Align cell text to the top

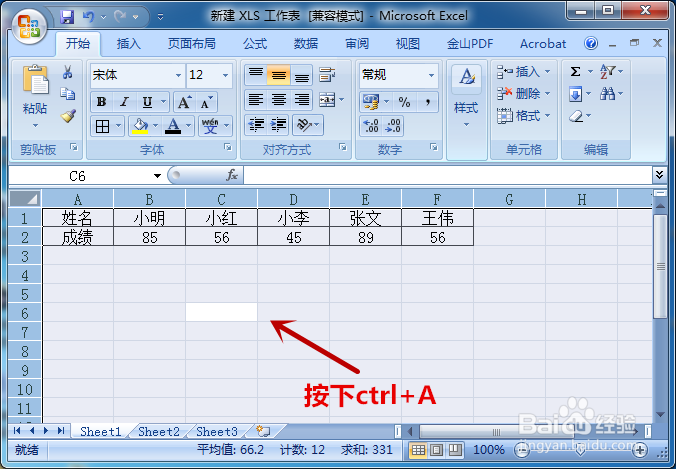[256, 75]
